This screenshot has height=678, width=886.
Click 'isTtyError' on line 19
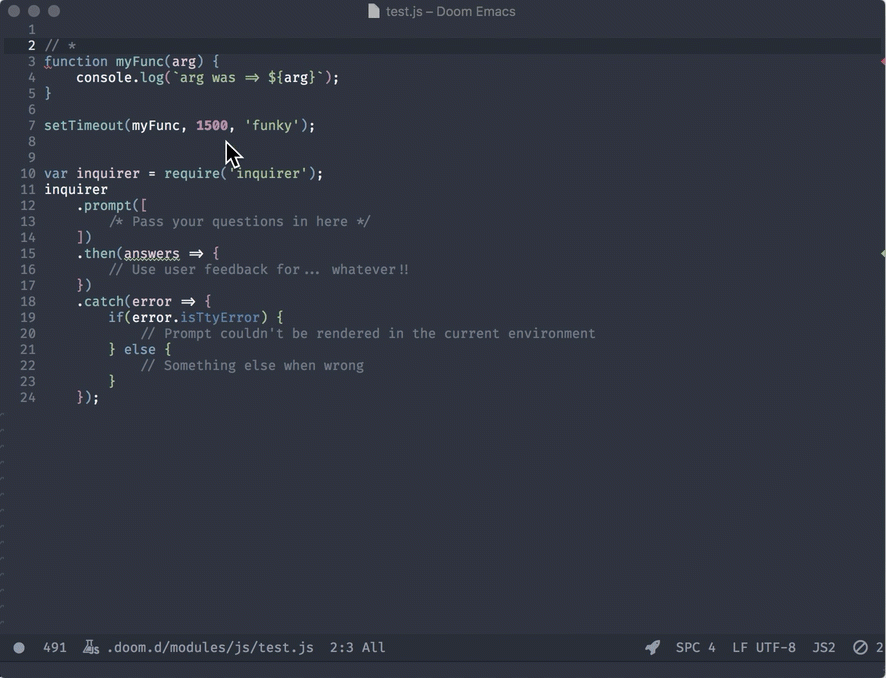pyautogui.click(x=220, y=318)
